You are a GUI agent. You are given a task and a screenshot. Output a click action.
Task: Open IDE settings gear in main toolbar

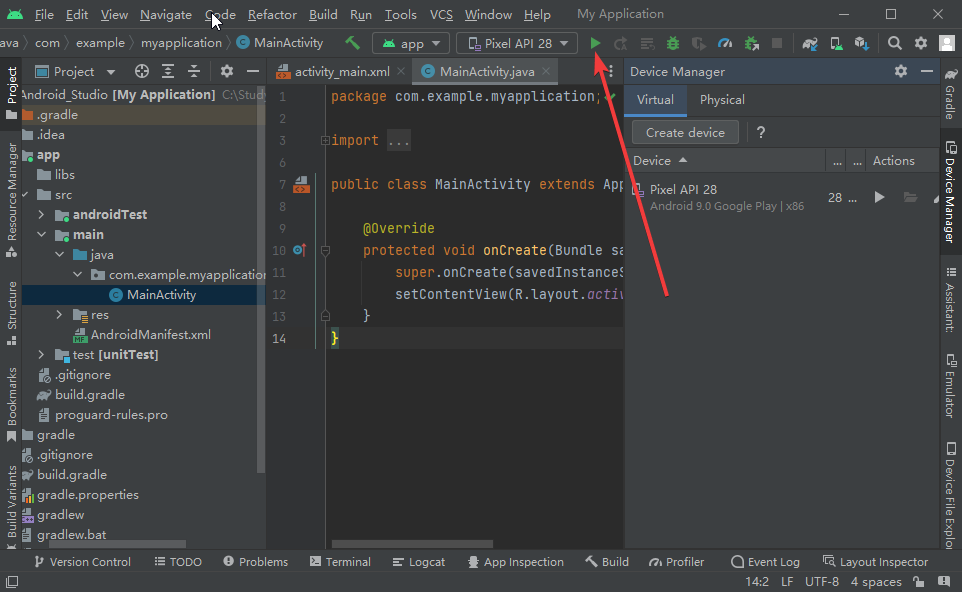(x=921, y=43)
